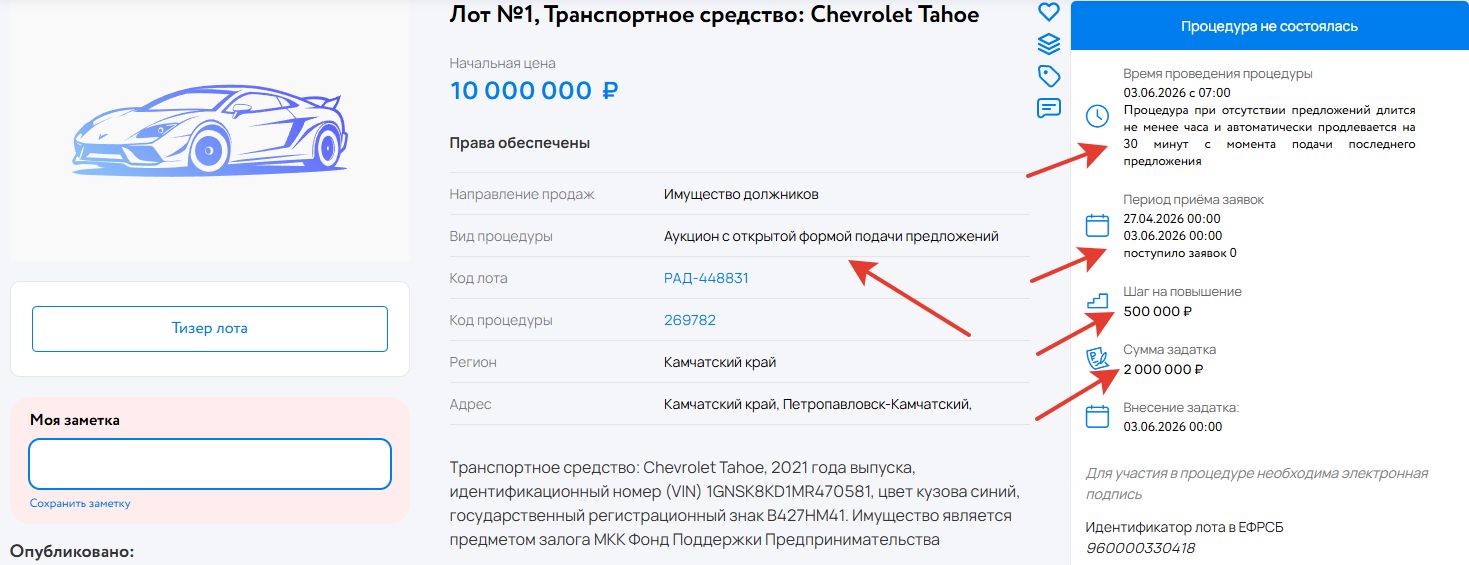Viewport: 1469px width, 565px height.
Task: Open procedure code 269782 link
Action: 690,320
